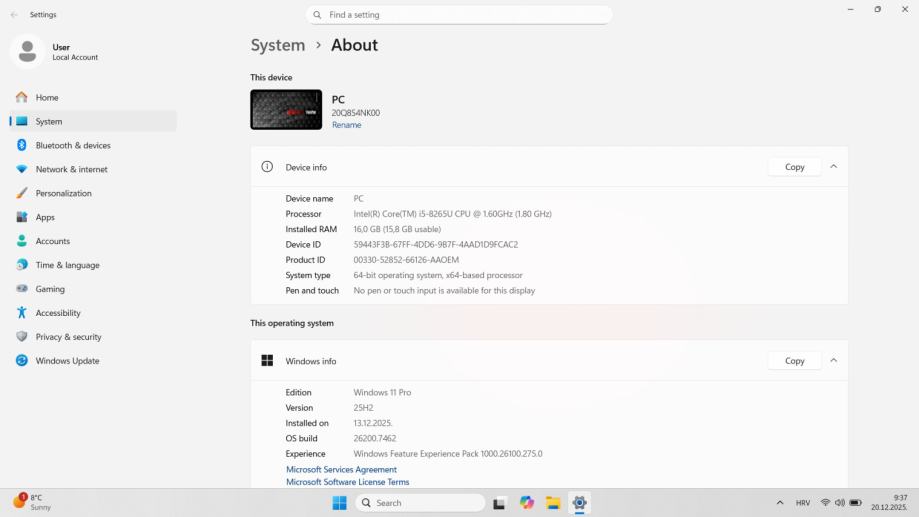The image size is (919, 517).
Task: Click the PC desktop wallpaper thumbnail
Action: pos(286,110)
